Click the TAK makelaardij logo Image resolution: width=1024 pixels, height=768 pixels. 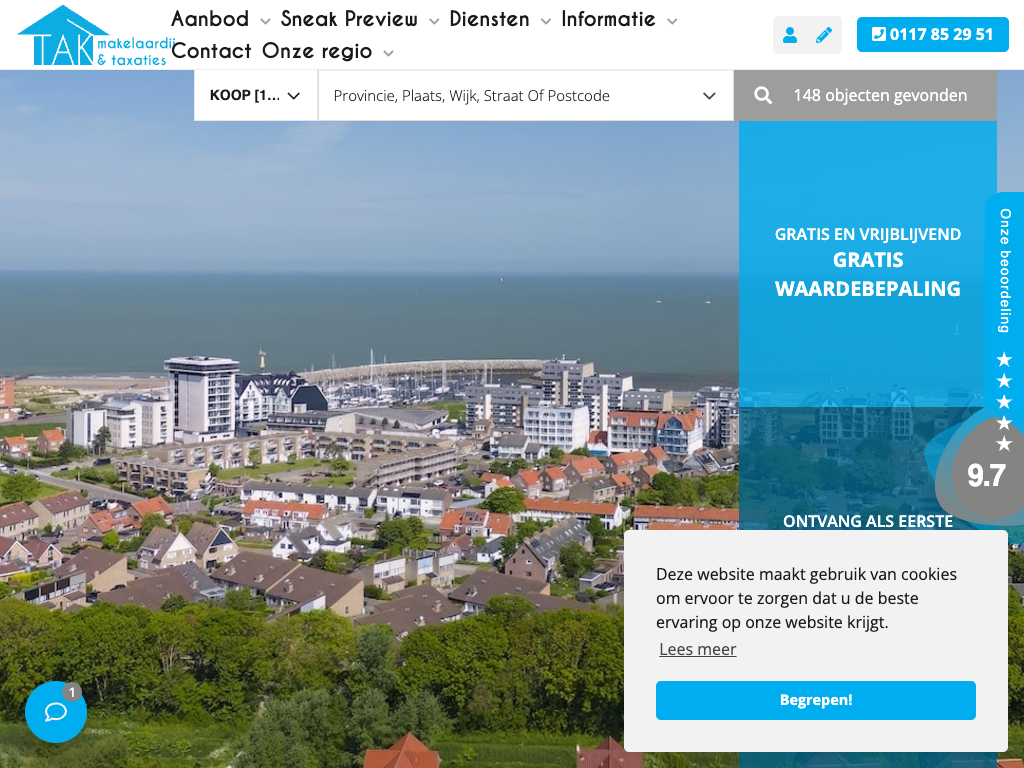92,36
